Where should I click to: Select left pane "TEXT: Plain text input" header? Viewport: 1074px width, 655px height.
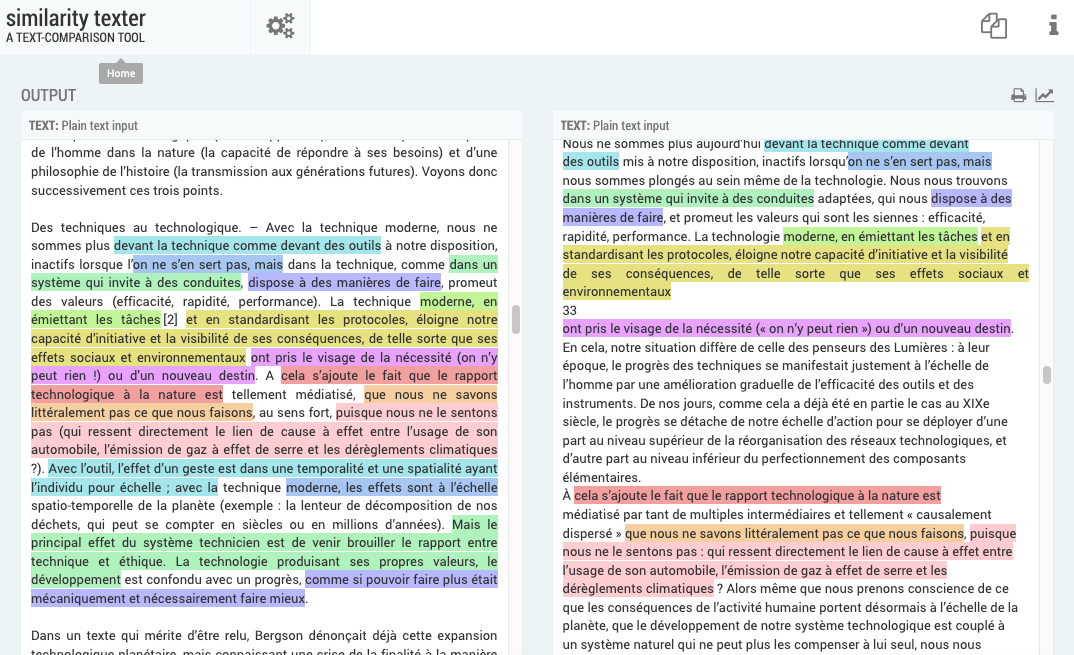click(x=84, y=126)
